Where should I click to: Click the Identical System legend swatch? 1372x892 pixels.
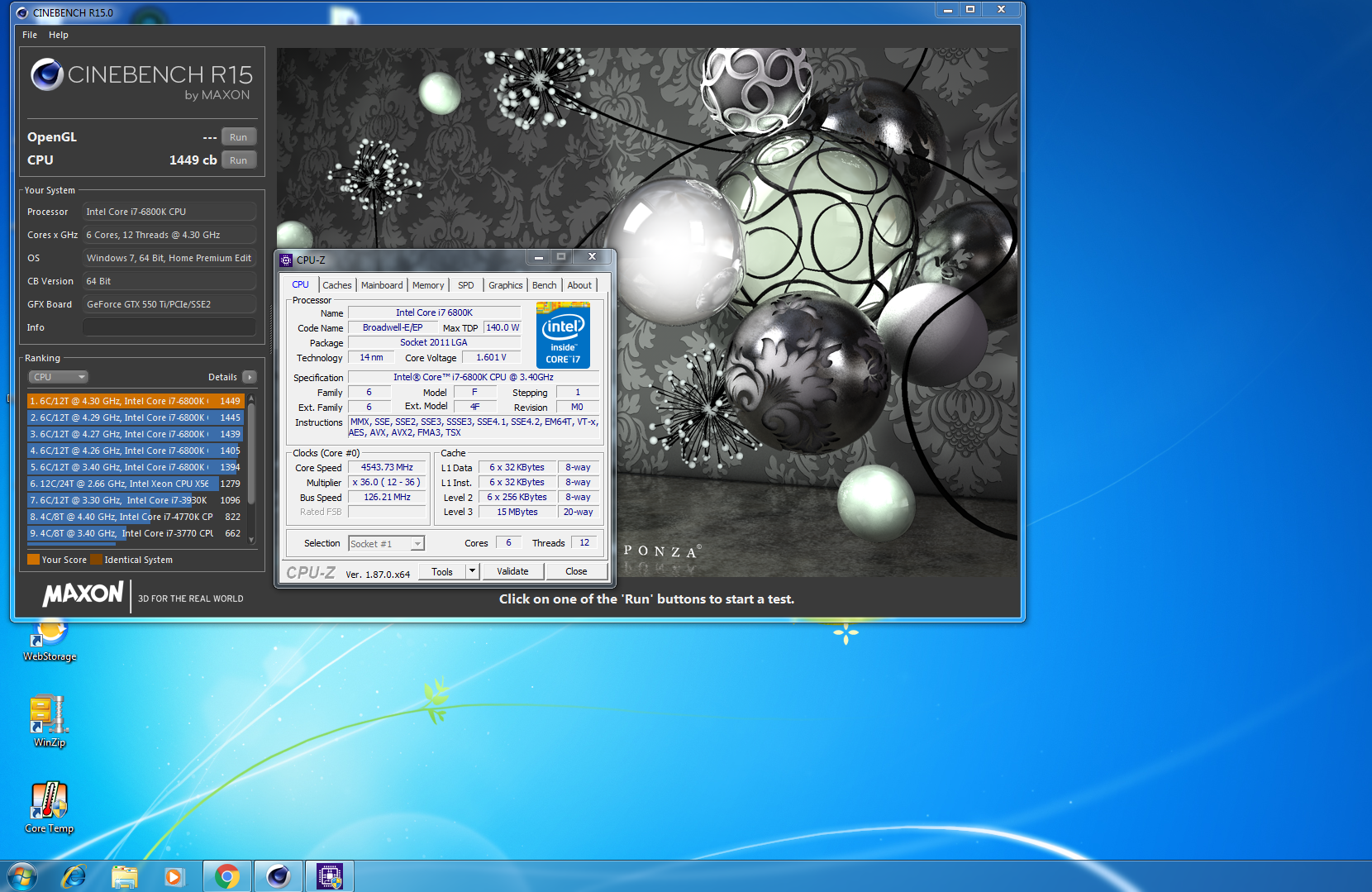(x=96, y=560)
